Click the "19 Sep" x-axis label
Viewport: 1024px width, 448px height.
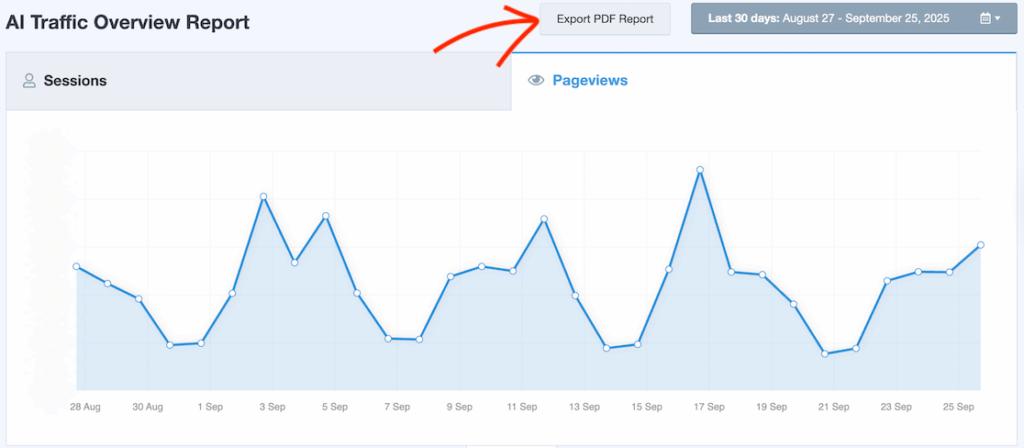tap(771, 407)
